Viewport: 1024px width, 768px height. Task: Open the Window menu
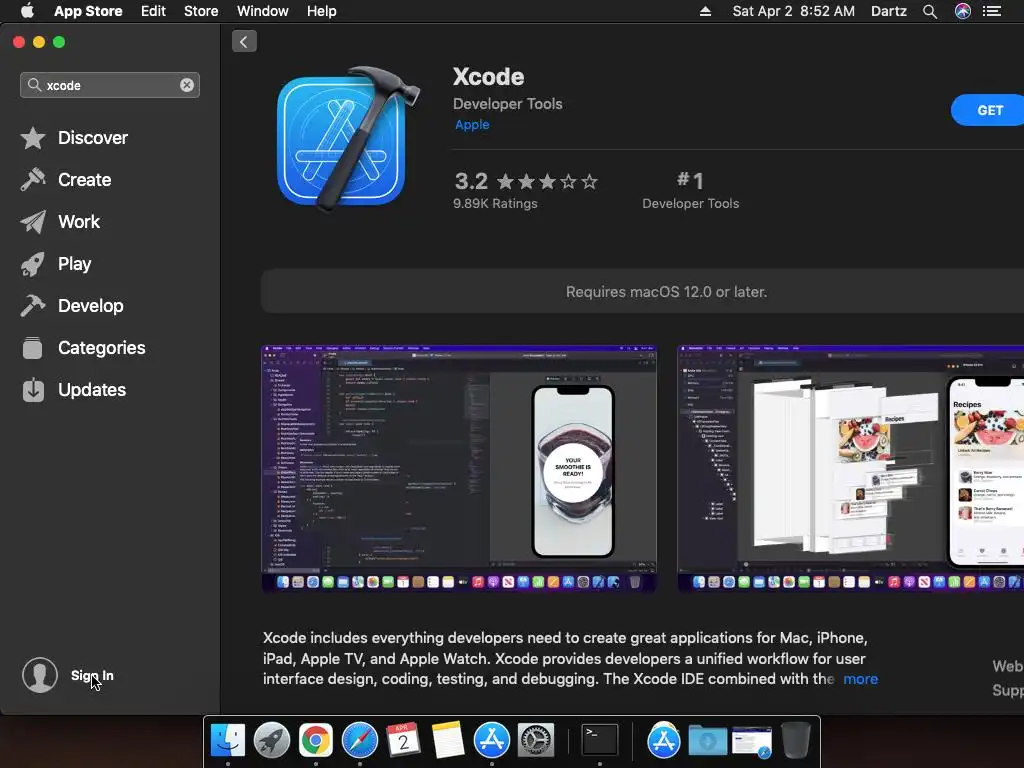(263, 11)
